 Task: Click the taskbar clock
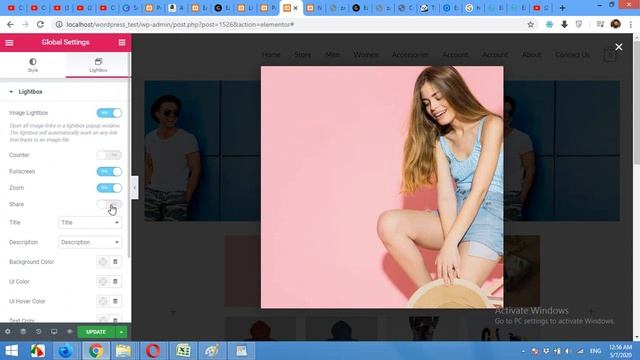click(x=620, y=351)
